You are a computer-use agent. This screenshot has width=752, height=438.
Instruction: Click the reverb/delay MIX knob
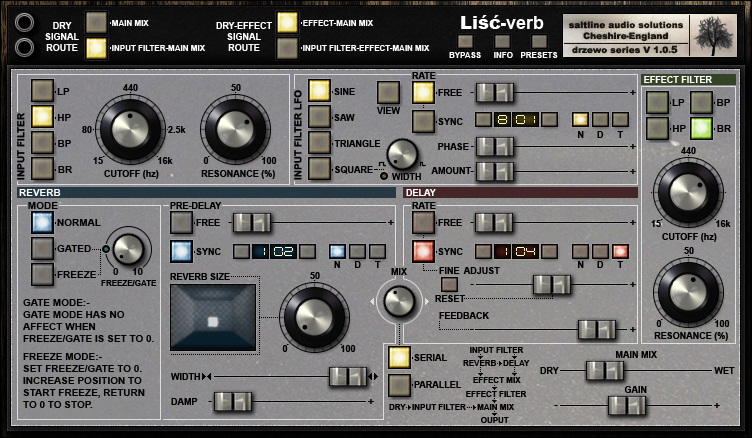[x=399, y=301]
